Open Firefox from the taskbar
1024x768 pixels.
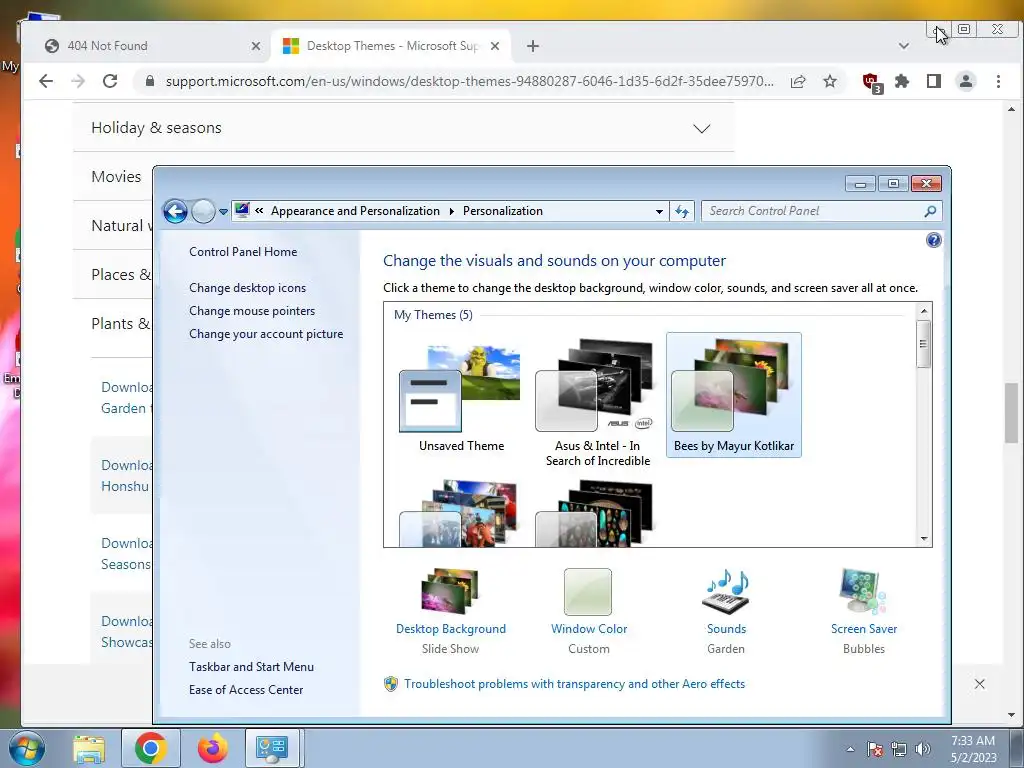(212, 748)
